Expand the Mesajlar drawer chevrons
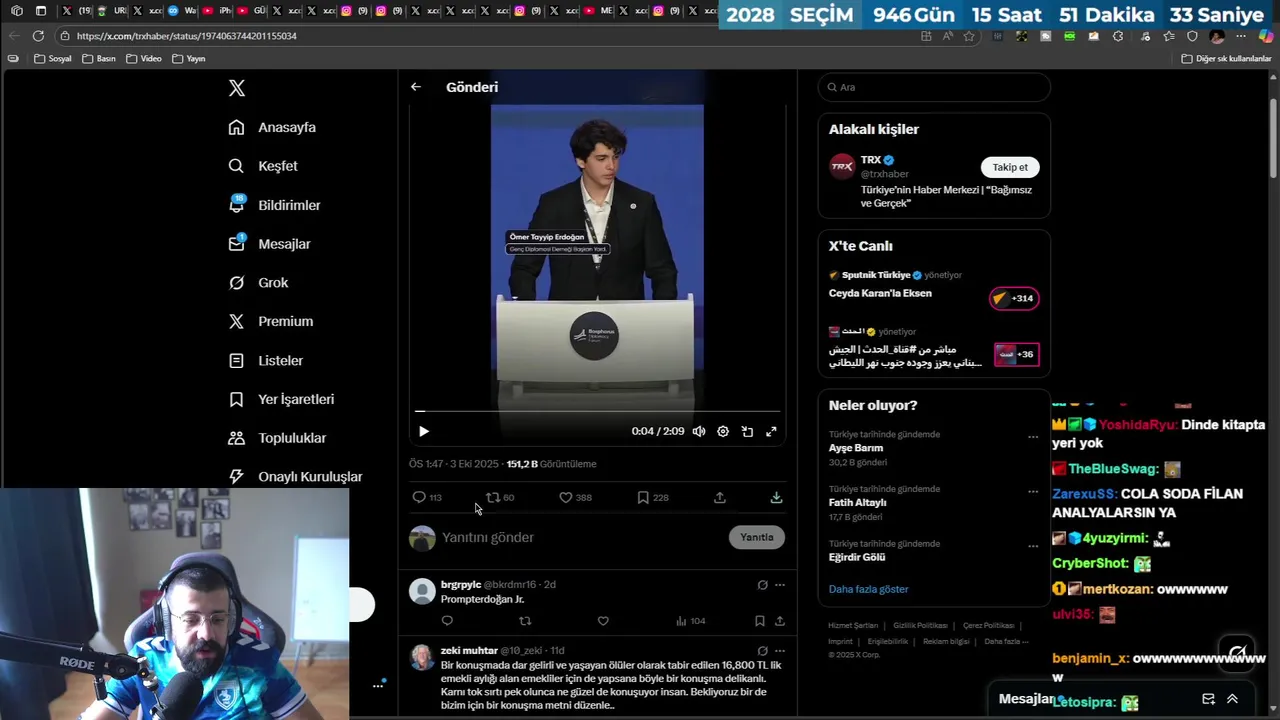1280x720 pixels. (1232, 699)
